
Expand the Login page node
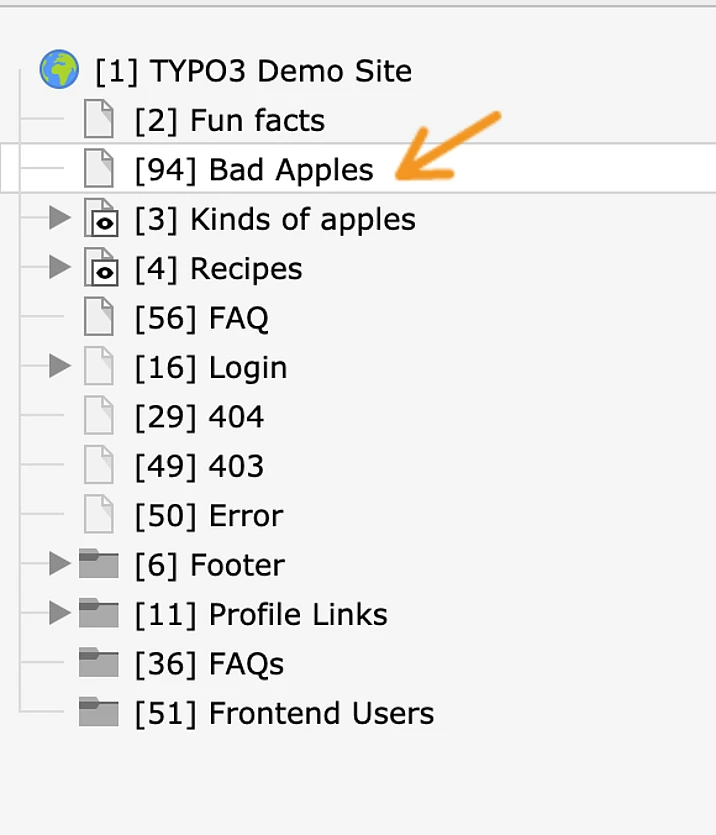click(x=60, y=366)
